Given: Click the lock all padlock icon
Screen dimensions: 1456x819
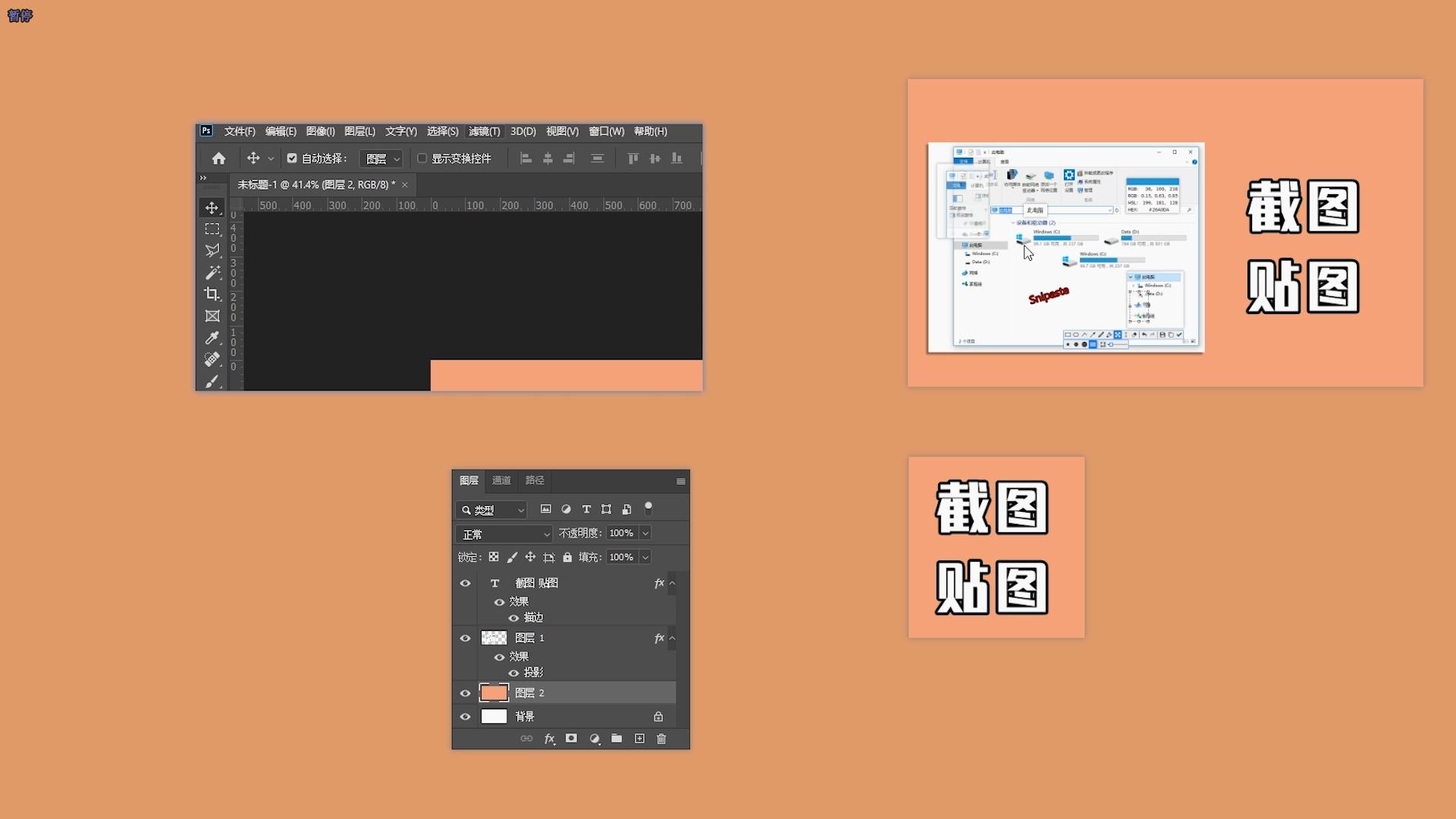Looking at the screenshot, I should [567, 557].
